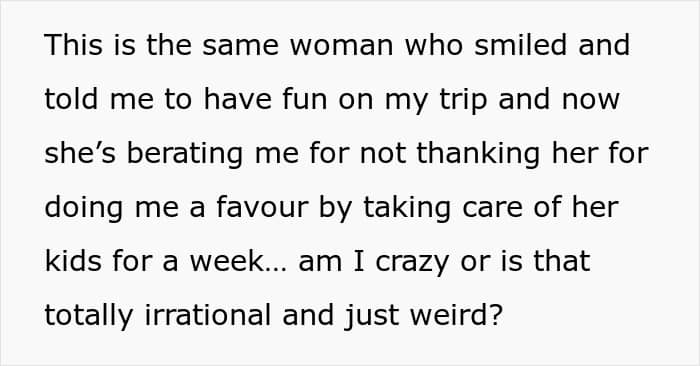Image resolution: width=700 pixels, height=366 pixels.
Task: Click the word "irrational"
Action: point(208,315)
